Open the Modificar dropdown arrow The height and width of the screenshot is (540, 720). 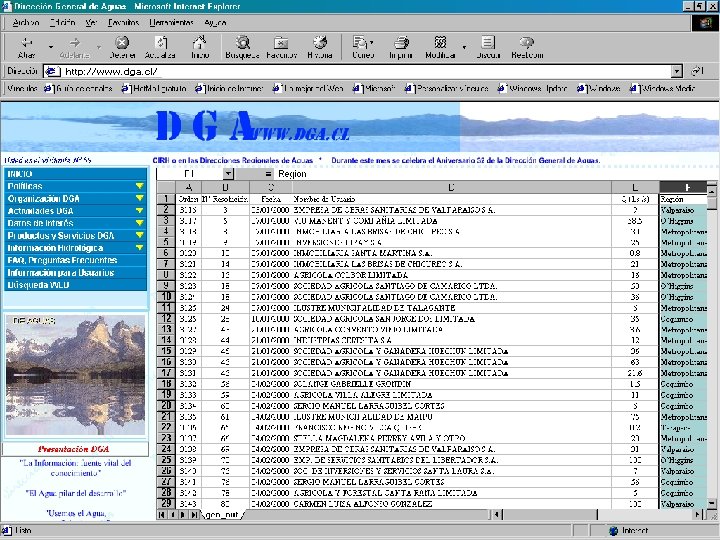(464, 47)
